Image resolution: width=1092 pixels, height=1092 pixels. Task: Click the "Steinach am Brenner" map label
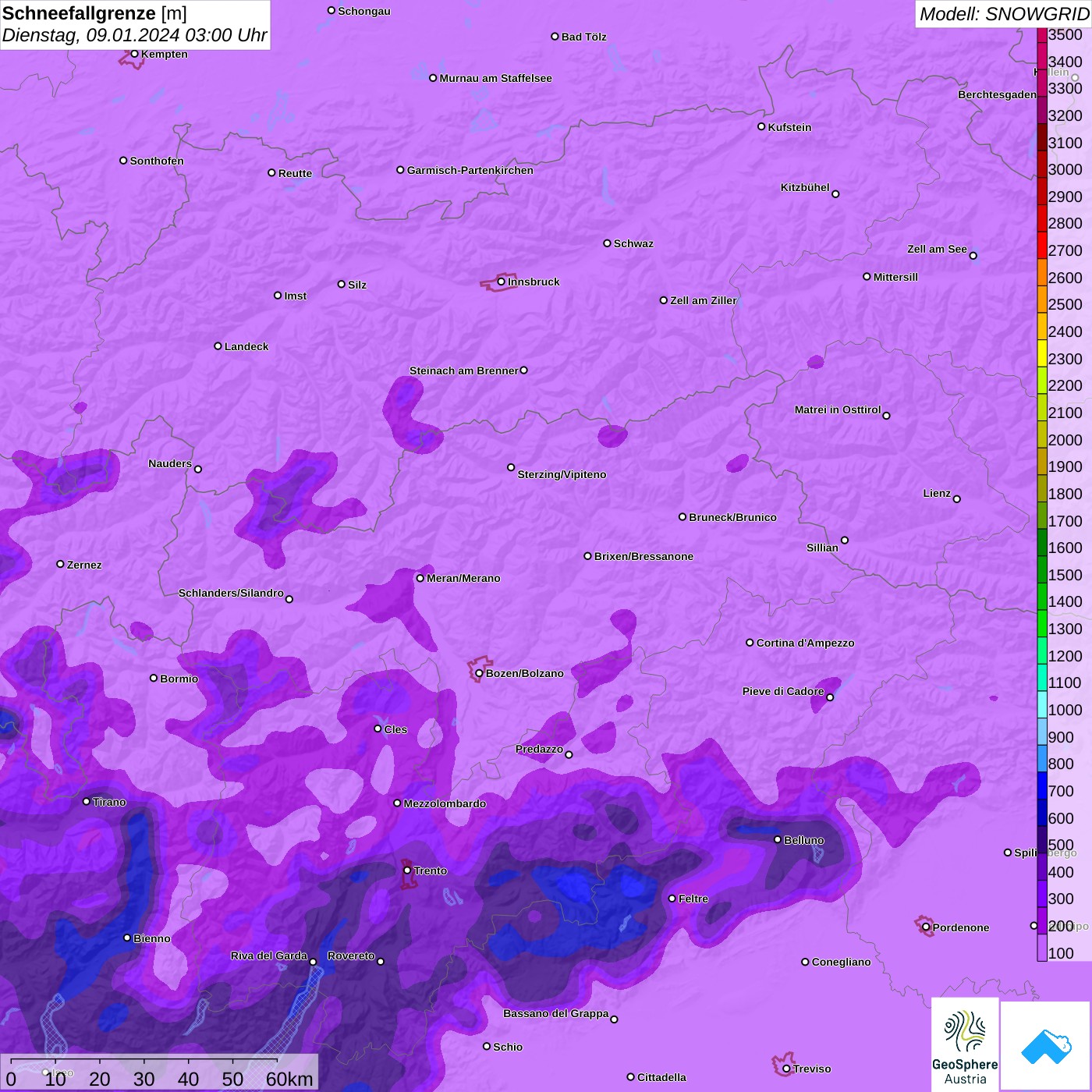[x=464, y=370]
